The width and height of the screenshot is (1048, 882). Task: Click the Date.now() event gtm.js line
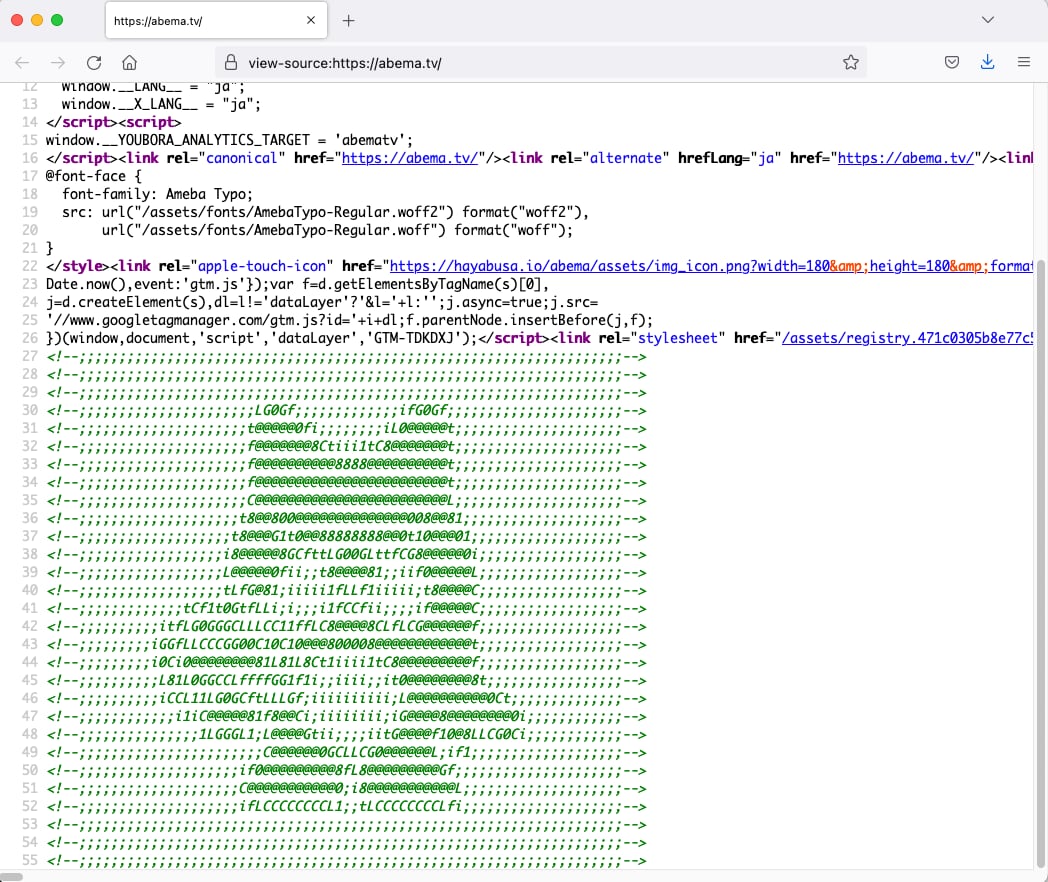point(297,284)
